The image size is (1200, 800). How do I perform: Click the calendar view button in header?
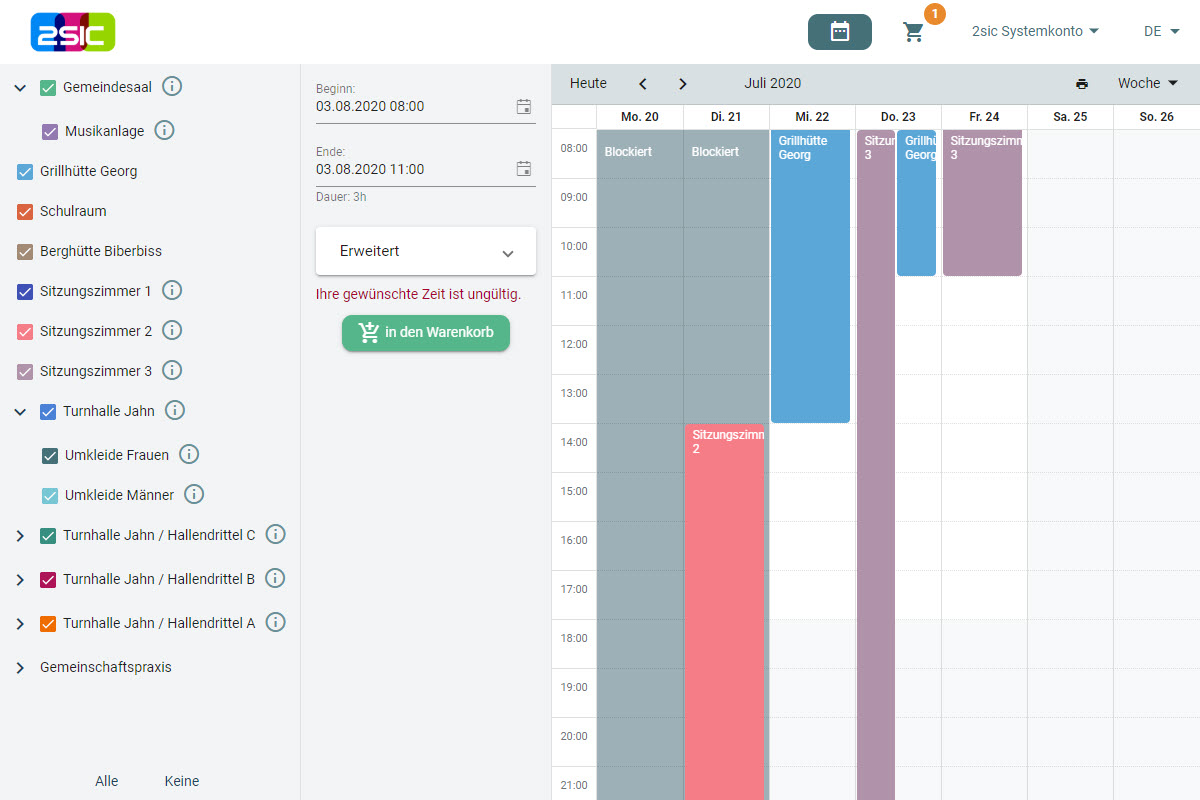pos(839,32)
